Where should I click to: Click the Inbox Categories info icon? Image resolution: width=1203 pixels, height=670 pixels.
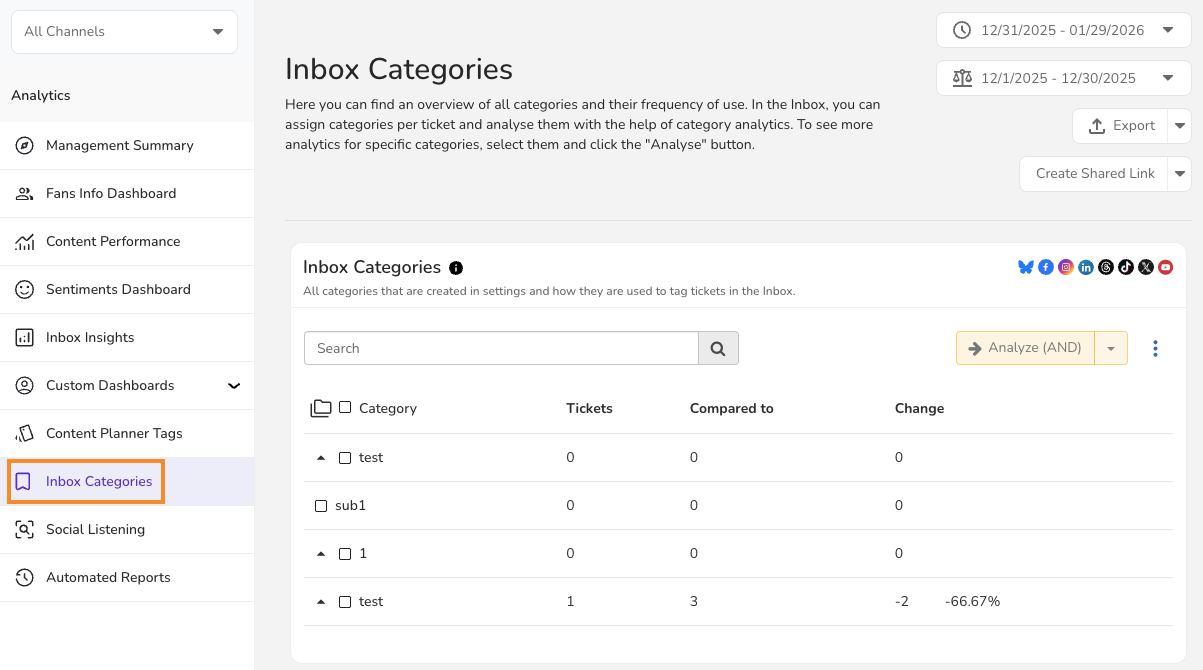coord(456,268)
